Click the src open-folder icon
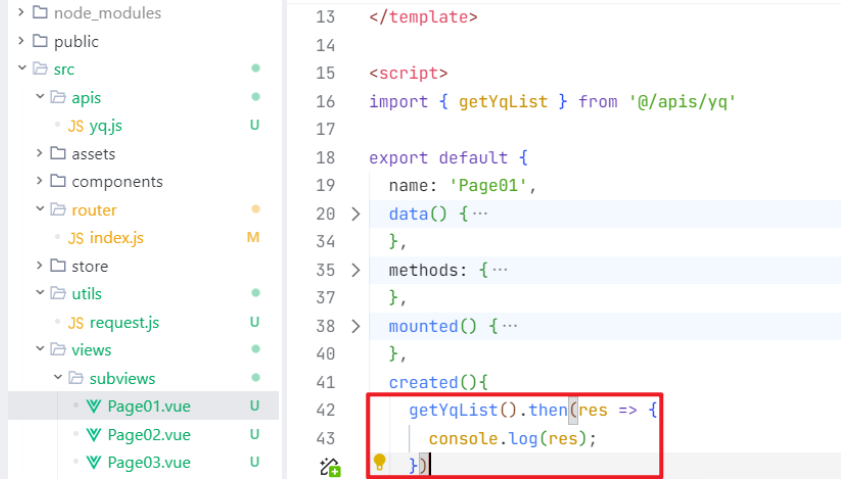This screenshot has width=841, height=498. click(40, 68)
